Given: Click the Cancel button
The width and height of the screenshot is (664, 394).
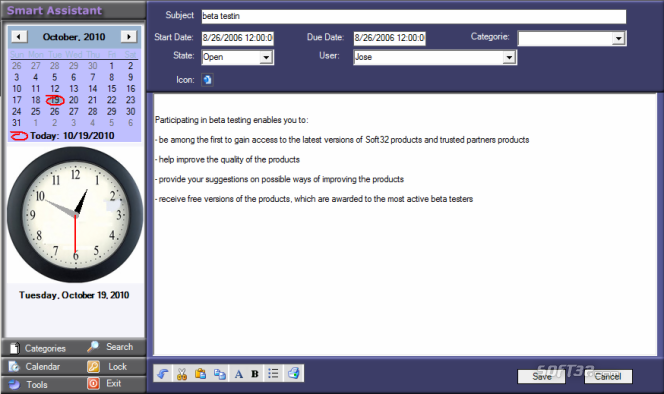Looking at the screenshot, I should (x=608, y=376).
